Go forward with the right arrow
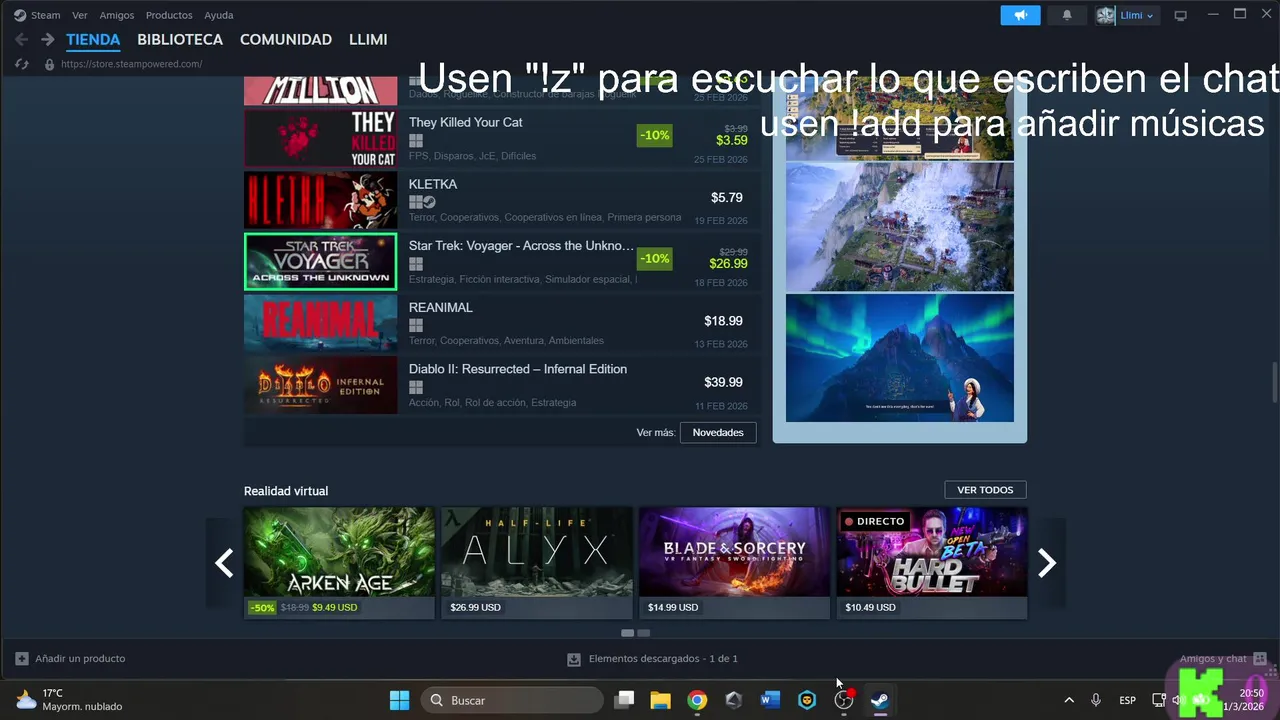This screenshot has width=1280, height=720. point(47,40)
